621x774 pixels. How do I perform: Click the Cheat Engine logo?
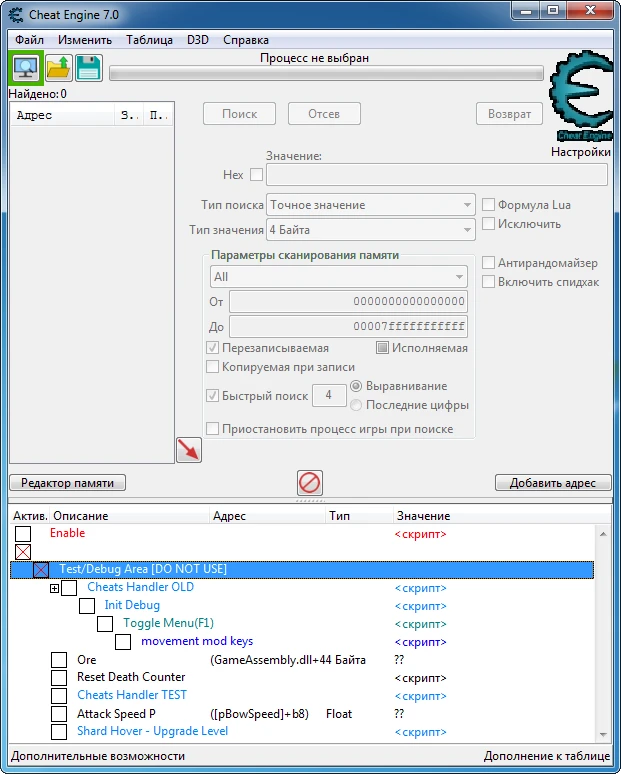point(581,96)
